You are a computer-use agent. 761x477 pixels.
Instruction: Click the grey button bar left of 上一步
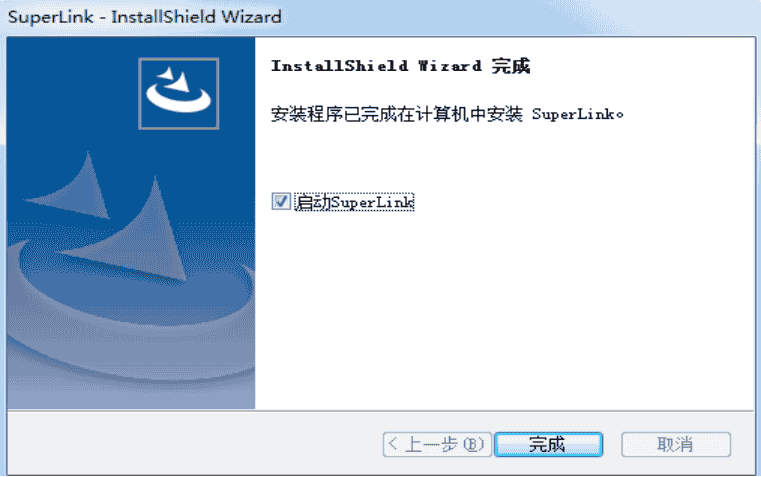194,444
